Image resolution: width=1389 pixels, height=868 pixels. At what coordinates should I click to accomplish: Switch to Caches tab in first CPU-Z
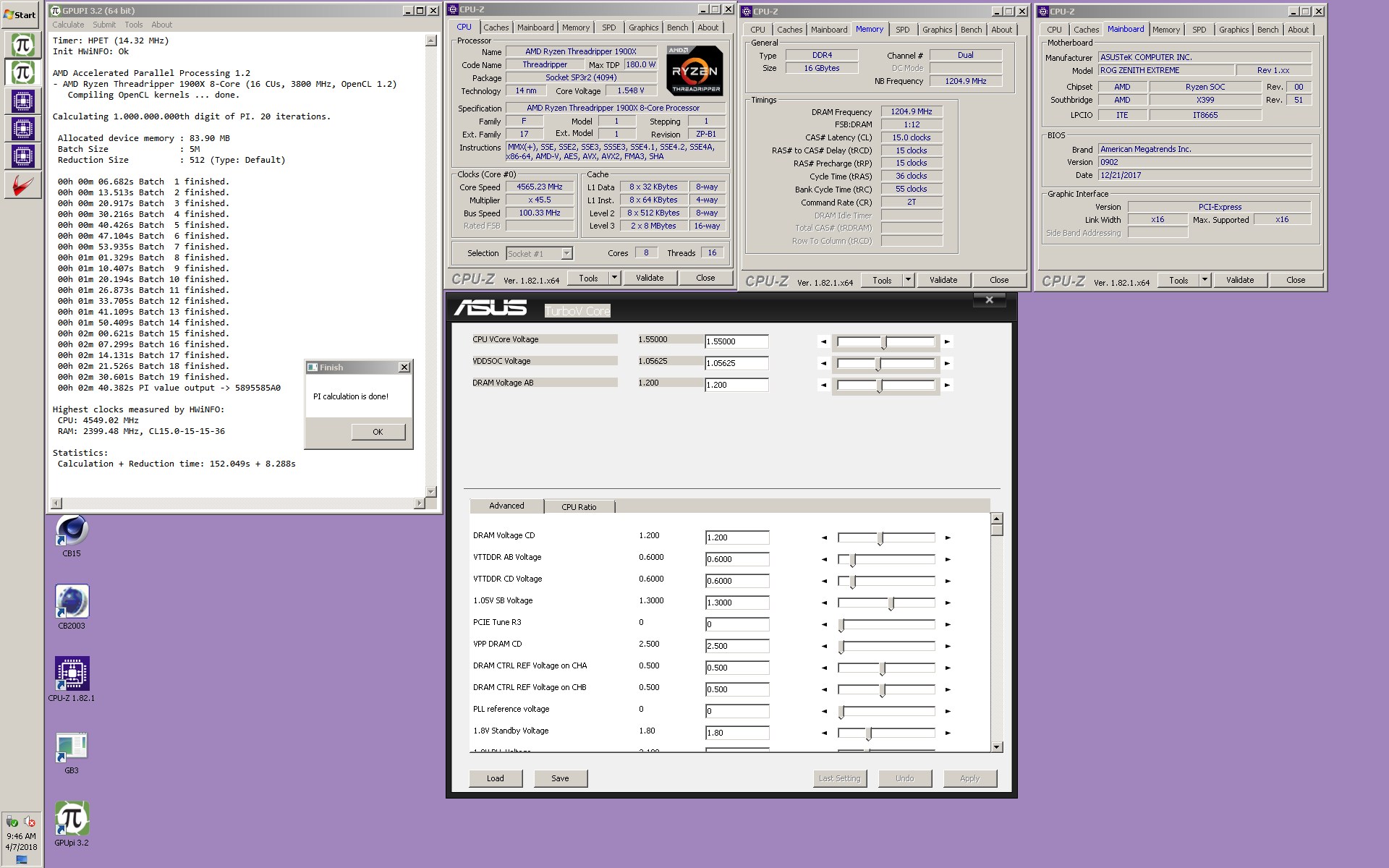(x=496, y=27)
